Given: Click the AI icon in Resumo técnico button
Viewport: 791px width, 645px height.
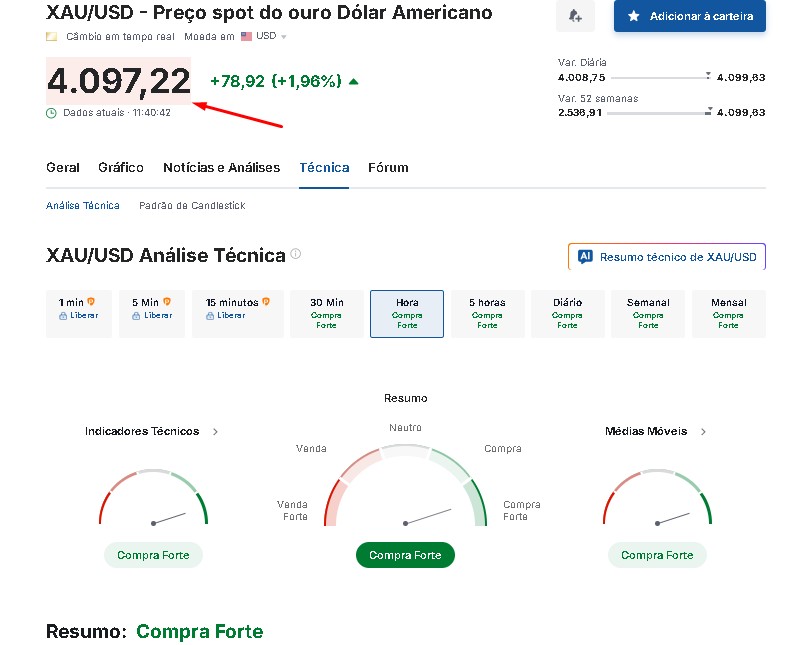Looking at the screenshot, I should point(586,257).
